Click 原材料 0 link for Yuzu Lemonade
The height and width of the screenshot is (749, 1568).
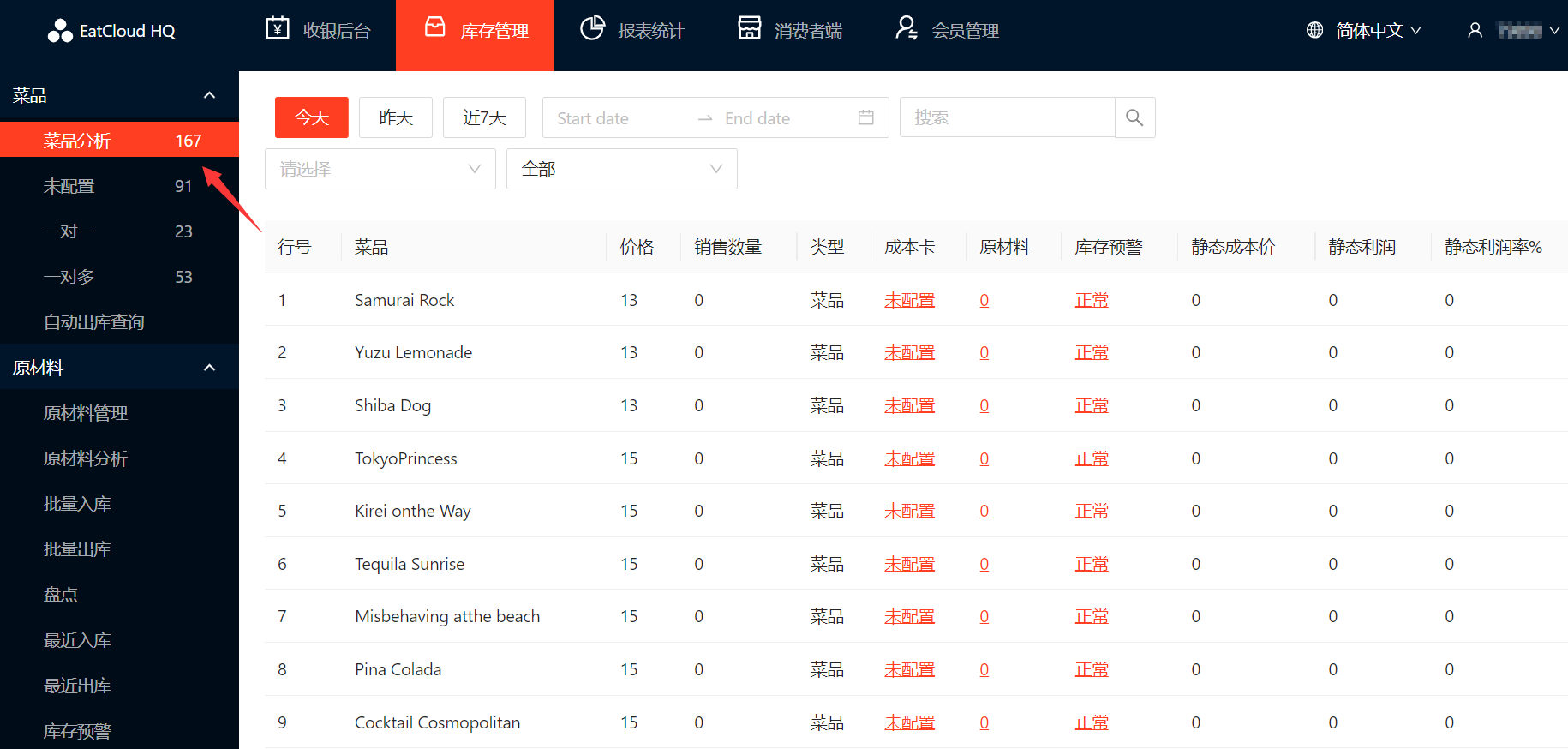click(984, 352)
